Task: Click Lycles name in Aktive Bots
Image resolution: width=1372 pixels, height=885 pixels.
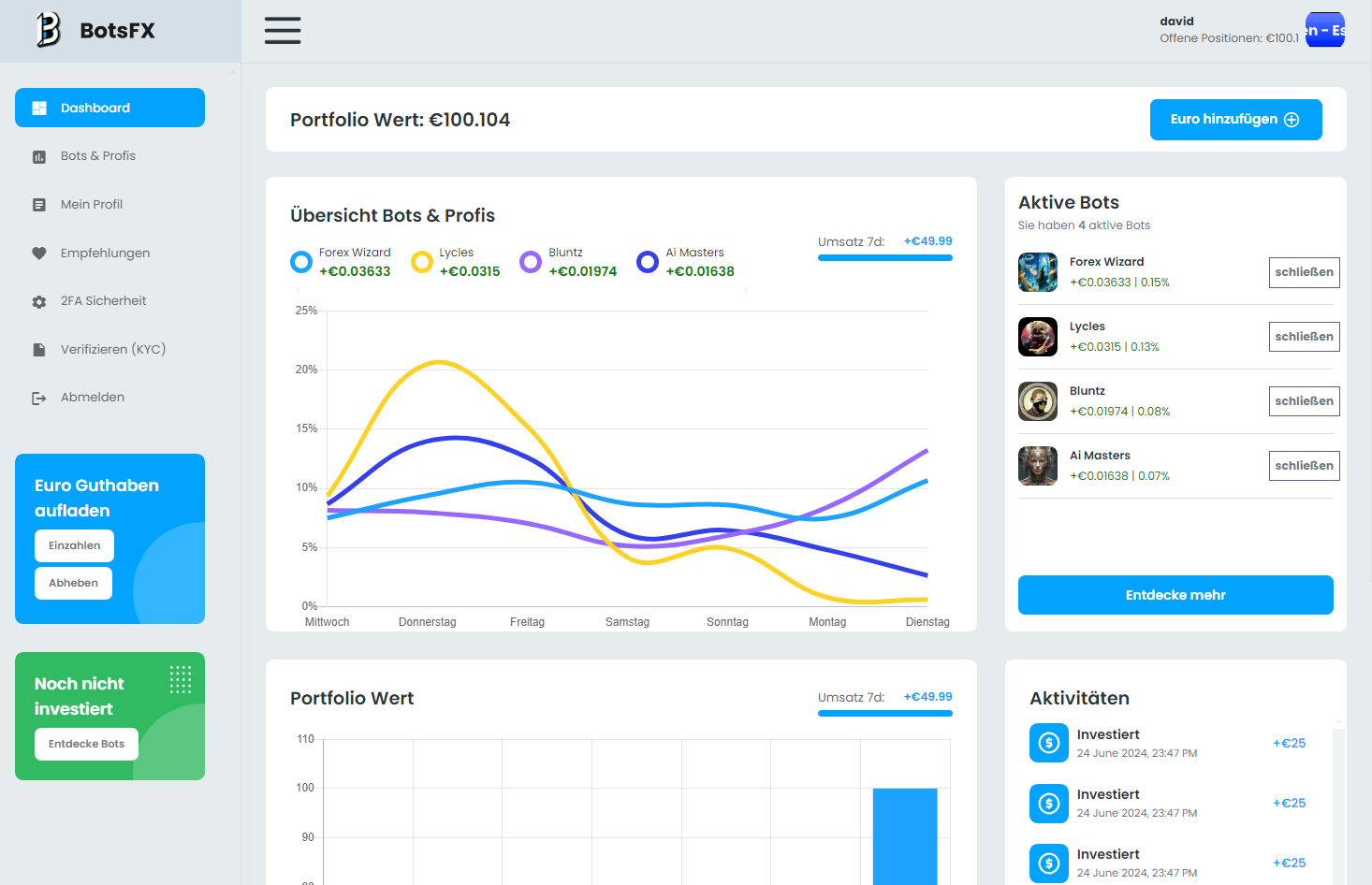Action: tap(1087, 326)
